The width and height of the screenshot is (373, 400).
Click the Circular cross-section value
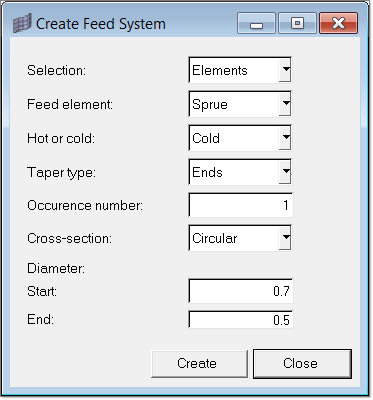coord(215,238)
